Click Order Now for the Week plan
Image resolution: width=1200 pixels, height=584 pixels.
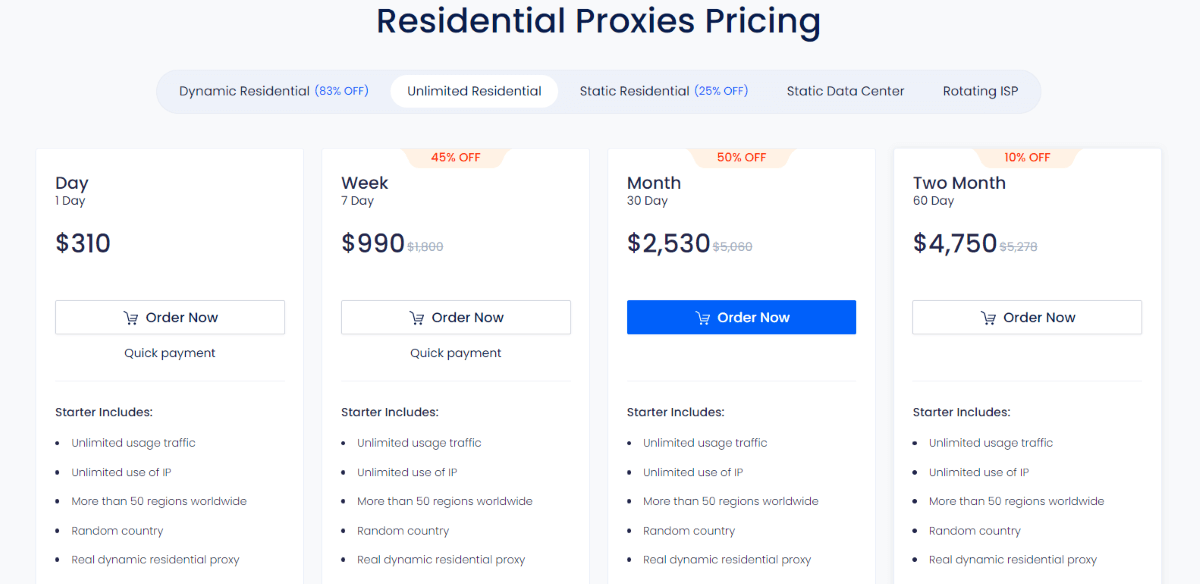455,317
